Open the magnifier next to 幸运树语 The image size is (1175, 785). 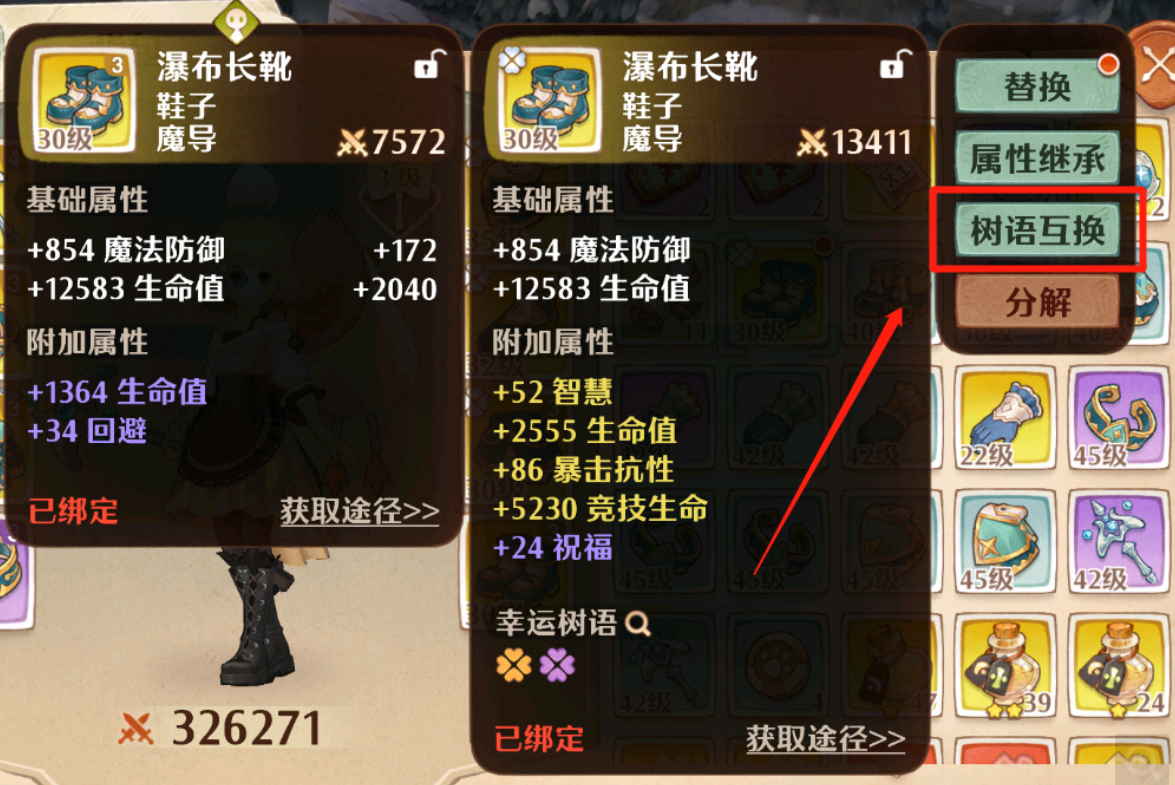click(638, 622)
